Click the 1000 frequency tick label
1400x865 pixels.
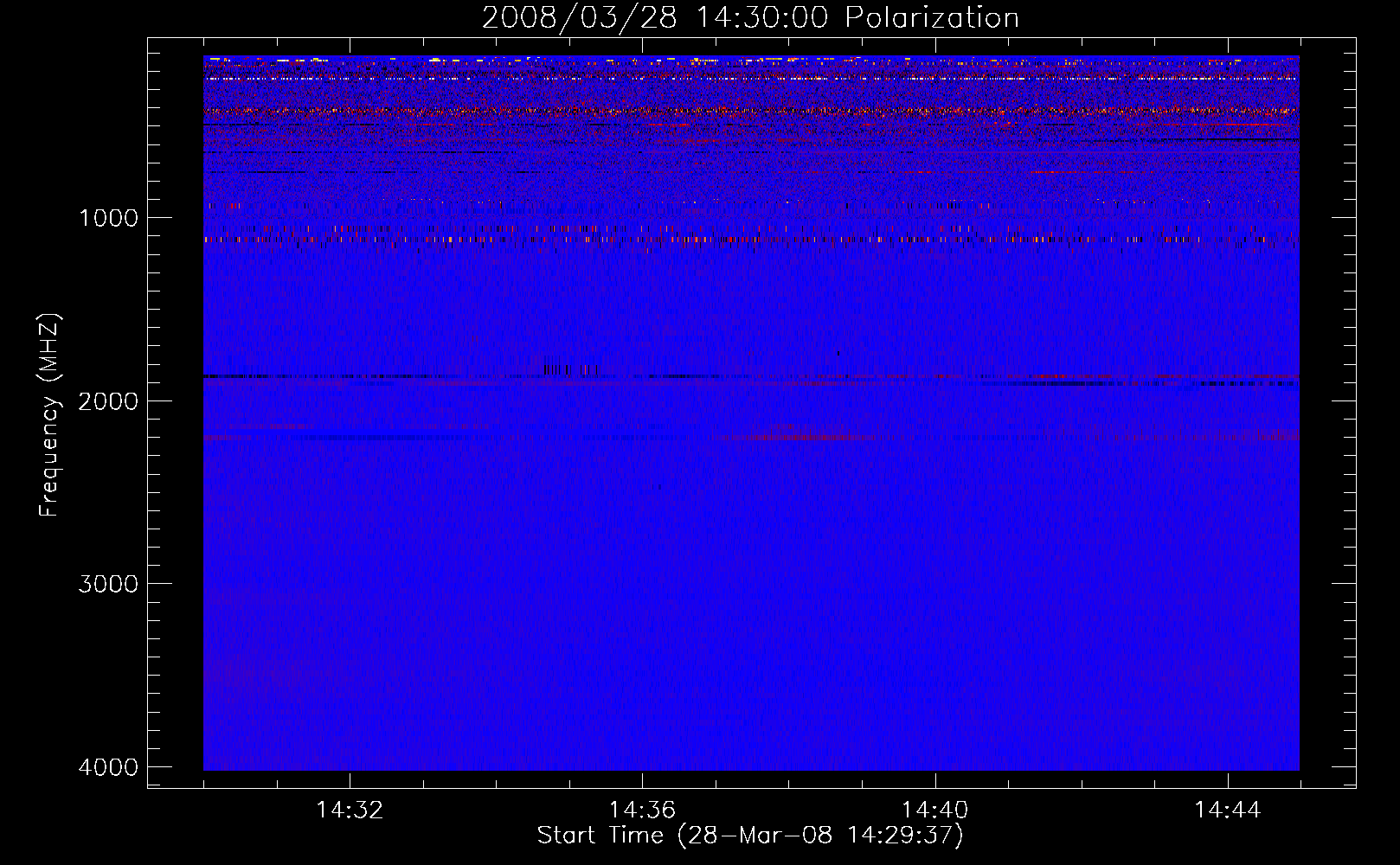pos(108,217)
